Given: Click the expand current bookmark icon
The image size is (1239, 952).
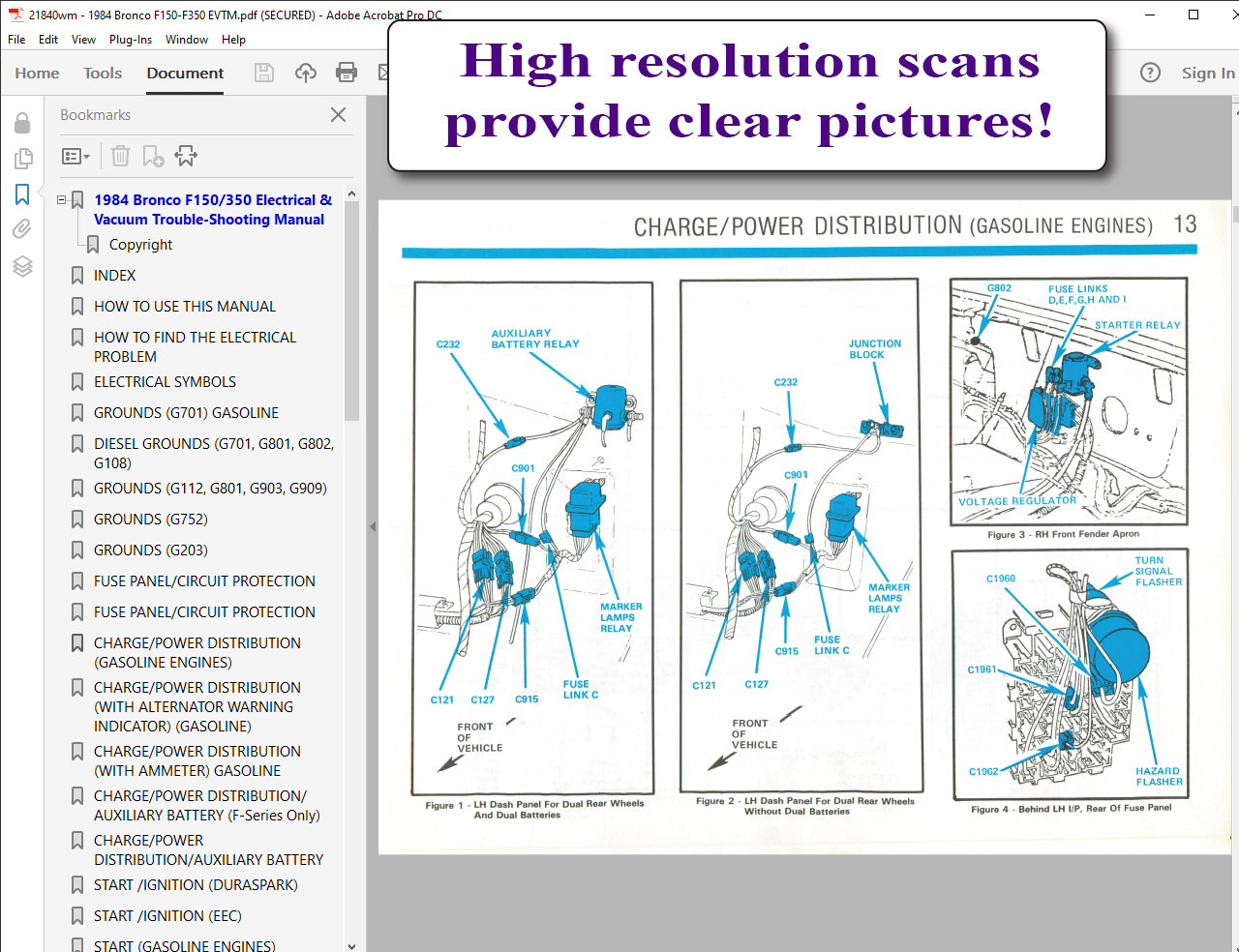Looking at the screenshot, I should 186,156.
